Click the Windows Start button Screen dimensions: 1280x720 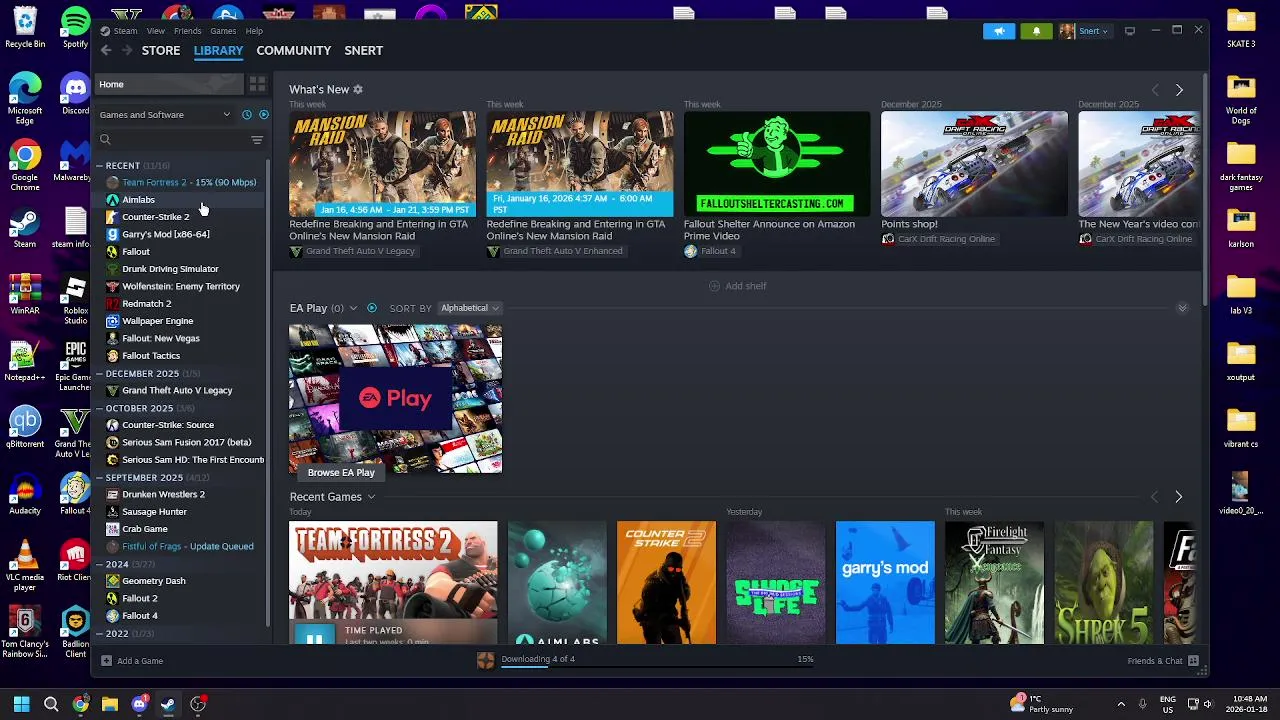[x=21, y=704]
